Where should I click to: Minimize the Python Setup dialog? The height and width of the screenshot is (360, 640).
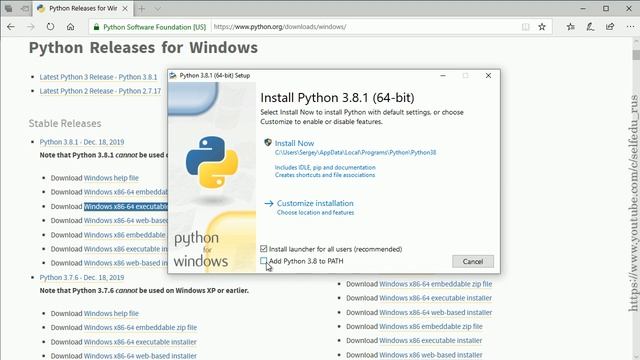pos(443,76)
